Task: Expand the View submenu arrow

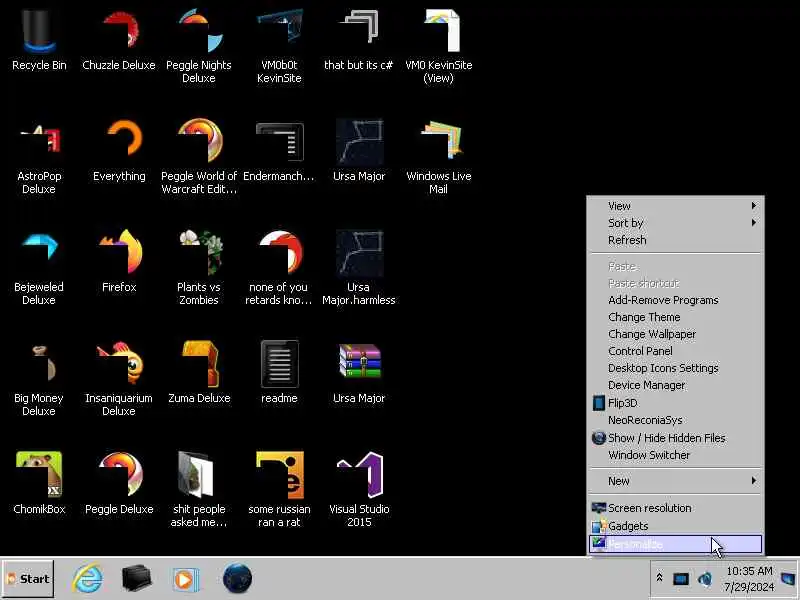Action: coord(754,206)
